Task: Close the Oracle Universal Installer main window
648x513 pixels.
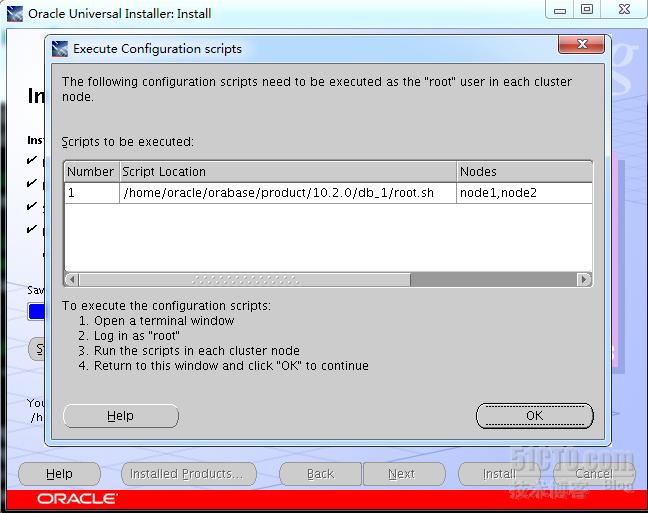Action: pos(624,10)
